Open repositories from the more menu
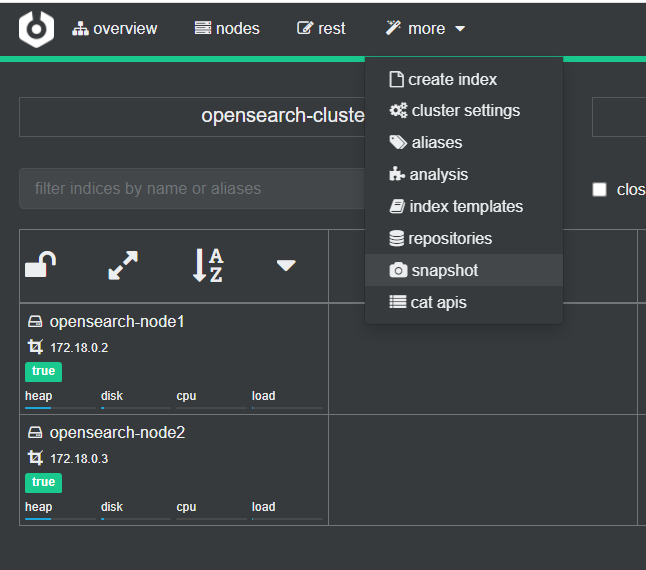Screen dimensions: 646x570 [464, 238]
